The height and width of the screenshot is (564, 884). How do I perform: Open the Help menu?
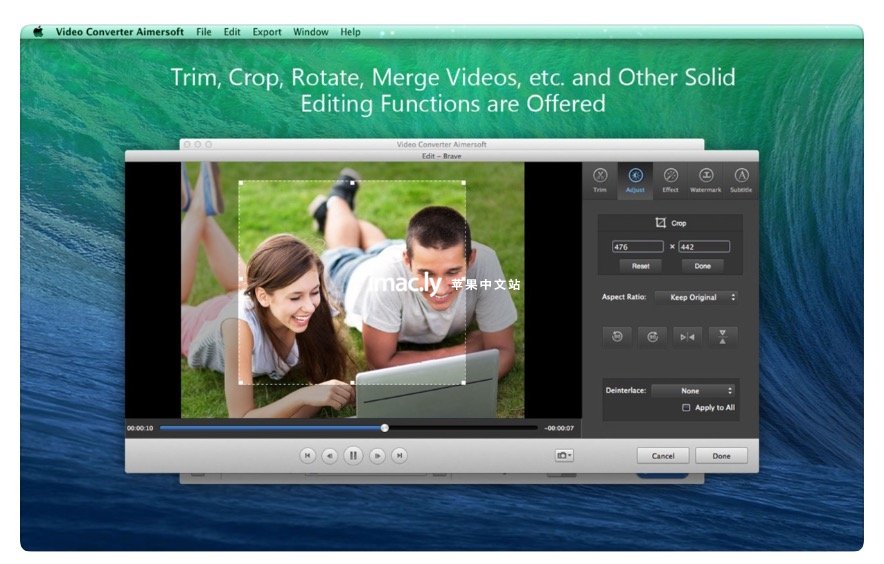pos(350,32)
